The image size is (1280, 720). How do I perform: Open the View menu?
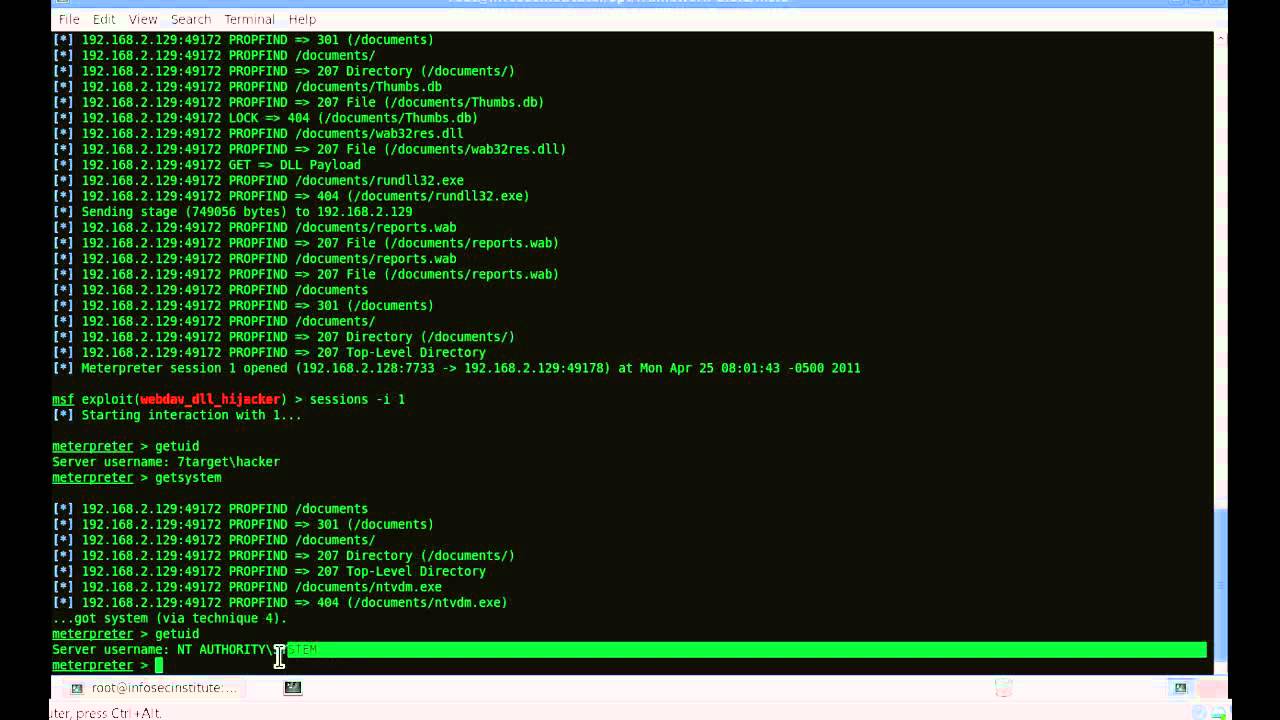(143, 19)
